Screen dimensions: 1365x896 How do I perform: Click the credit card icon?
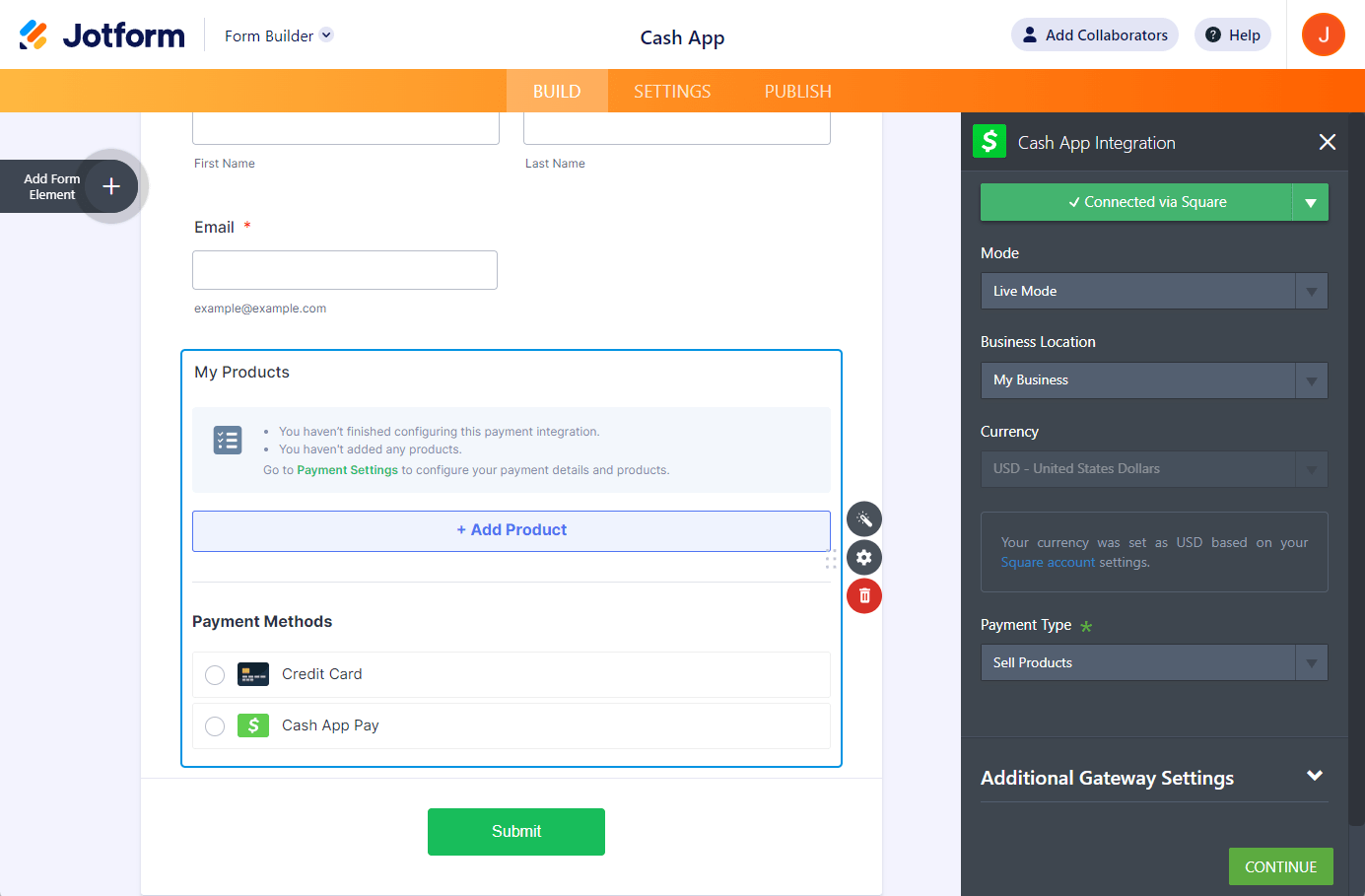[253, 674]
